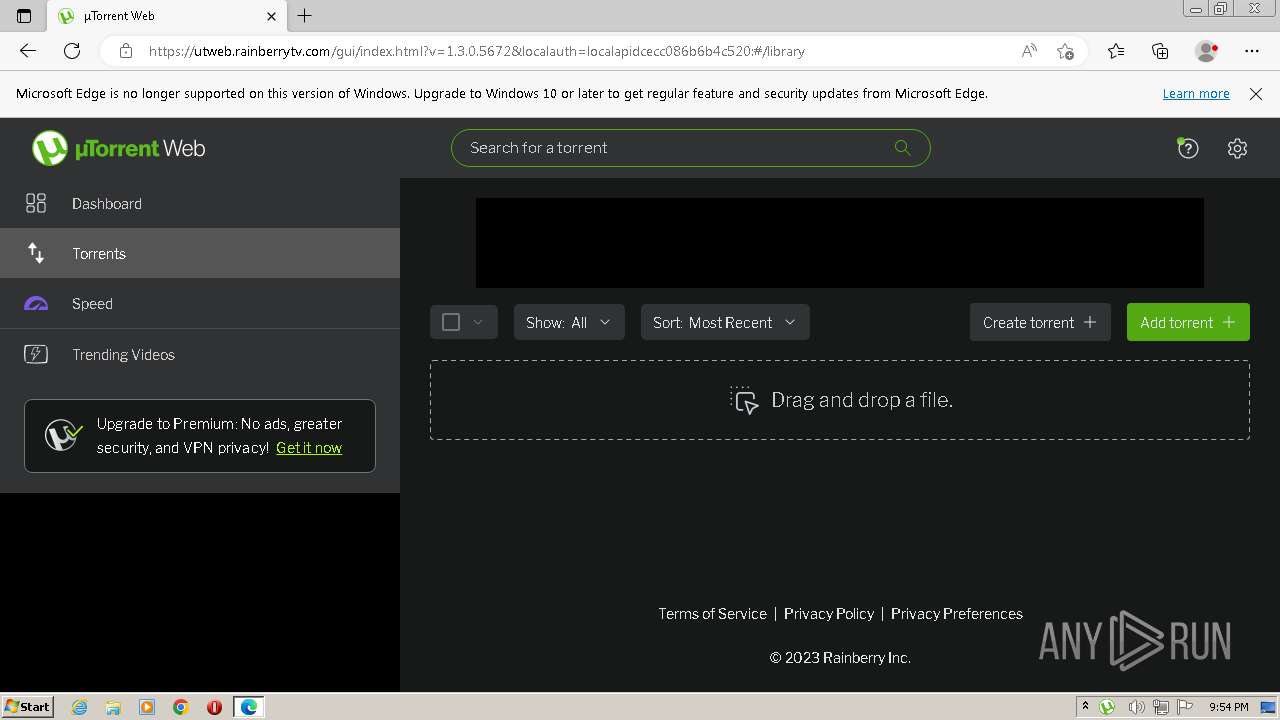
Task: Click the search magnifier icon
Action: [902, 148]
